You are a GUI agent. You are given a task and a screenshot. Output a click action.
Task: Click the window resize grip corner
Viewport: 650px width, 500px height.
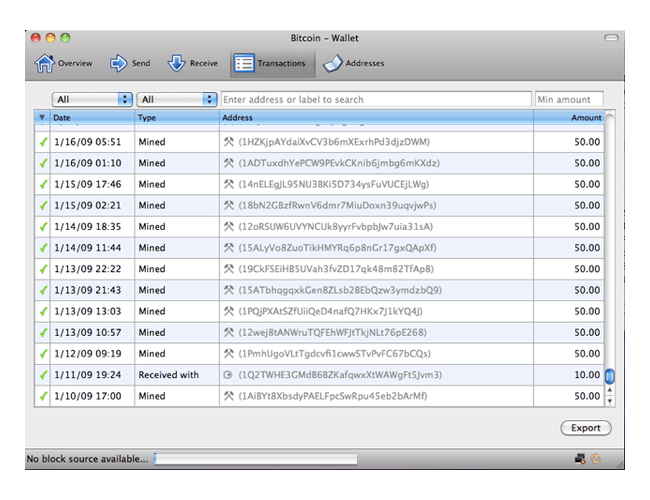[619, 464]
